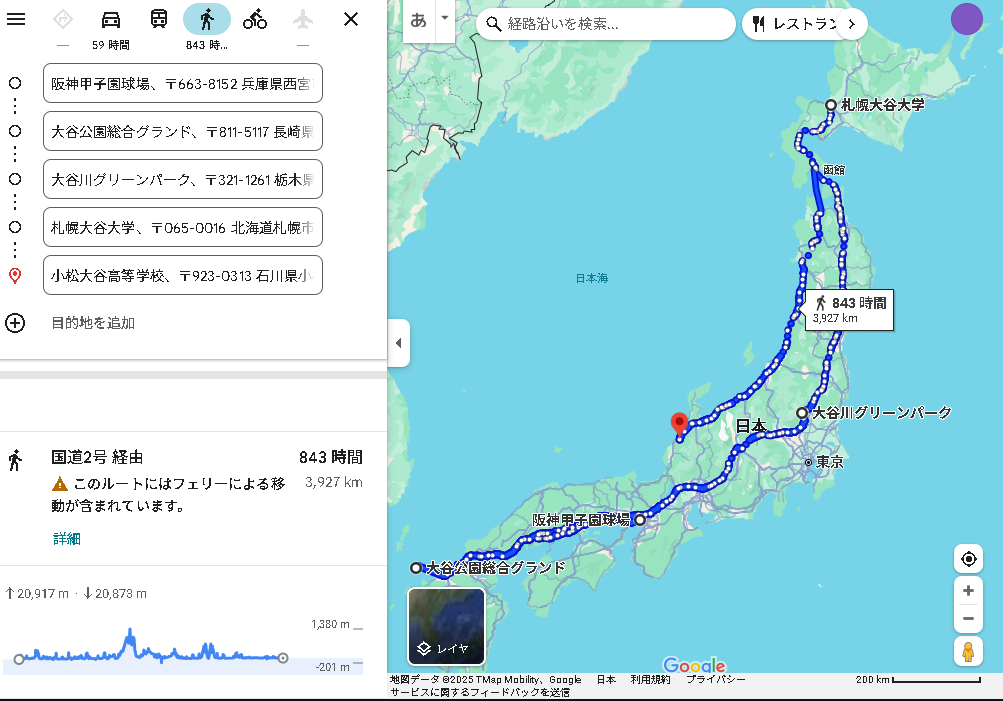Click the 札幌大谷大学 map marker

[831, 105]
